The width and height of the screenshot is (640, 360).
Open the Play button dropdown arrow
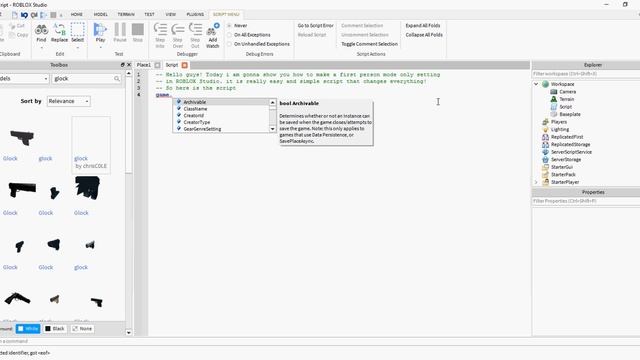100,48
